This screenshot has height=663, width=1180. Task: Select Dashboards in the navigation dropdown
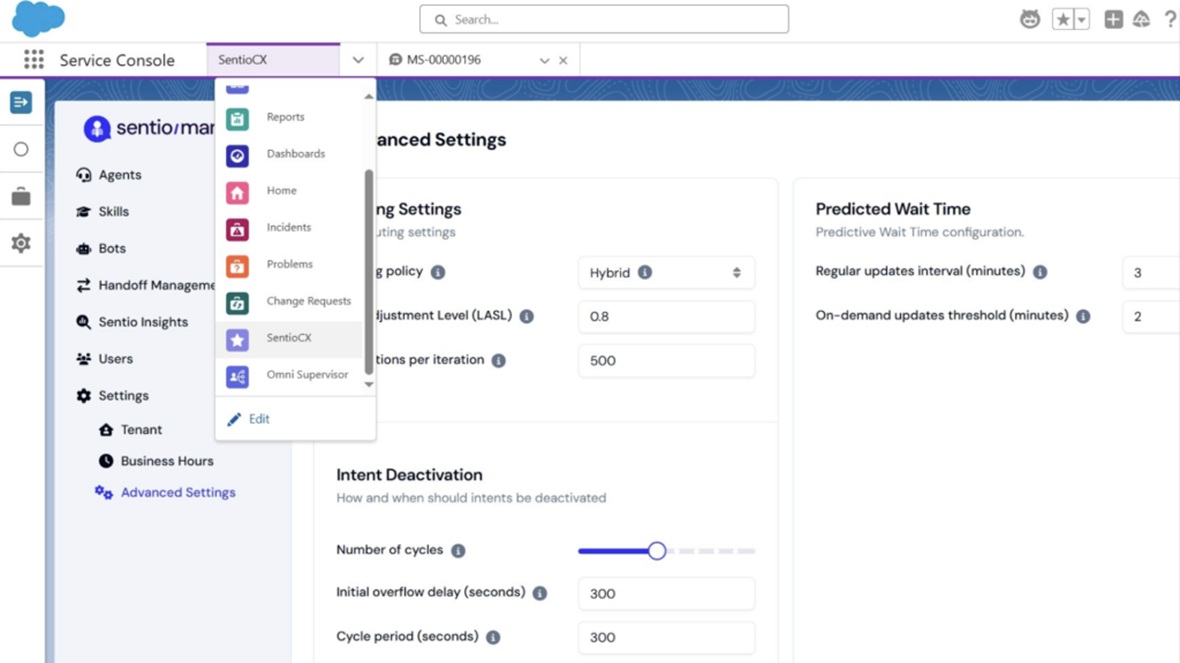[289, 154]
